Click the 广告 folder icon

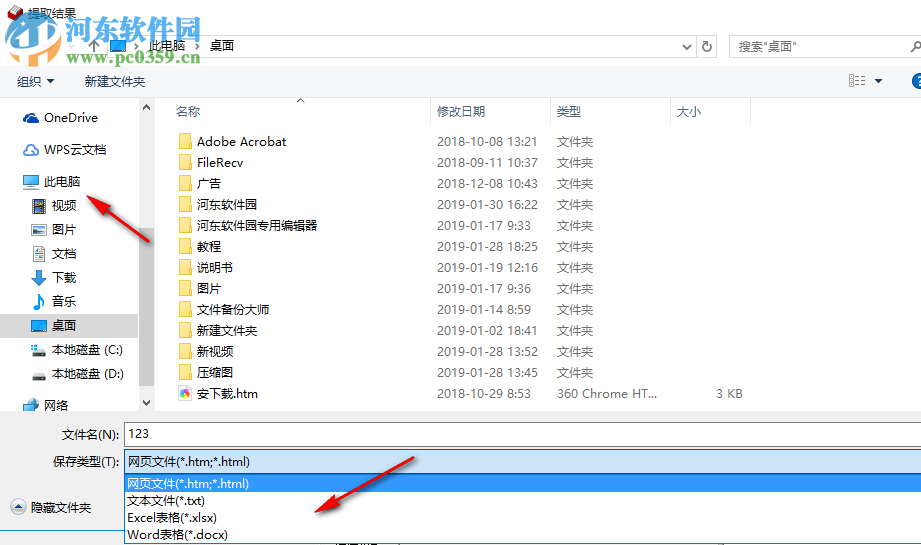[x=185, y=184]
